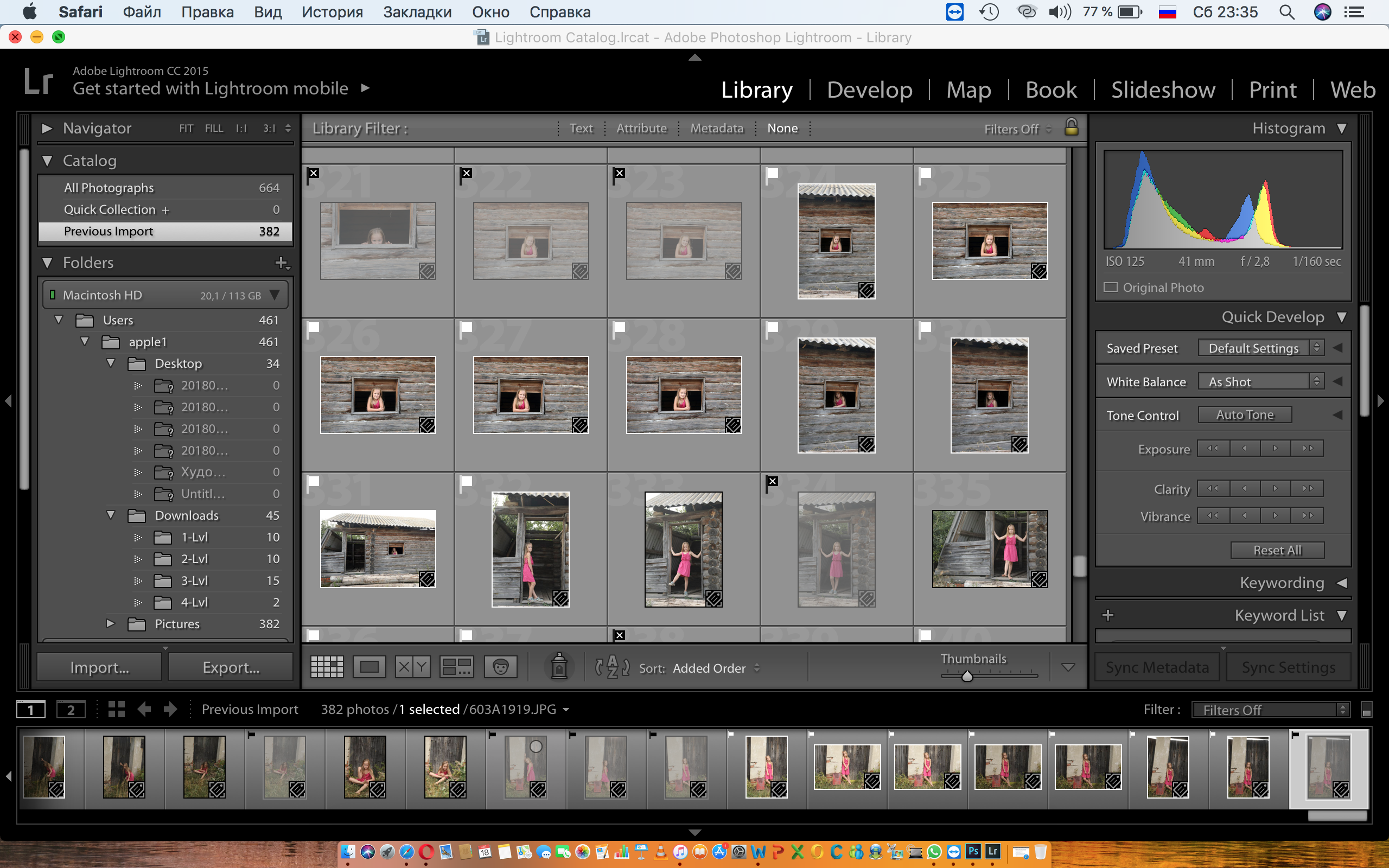1389x868 pixels.
Task: Open the Metadata library filter
Action: (x=716, y=128)
